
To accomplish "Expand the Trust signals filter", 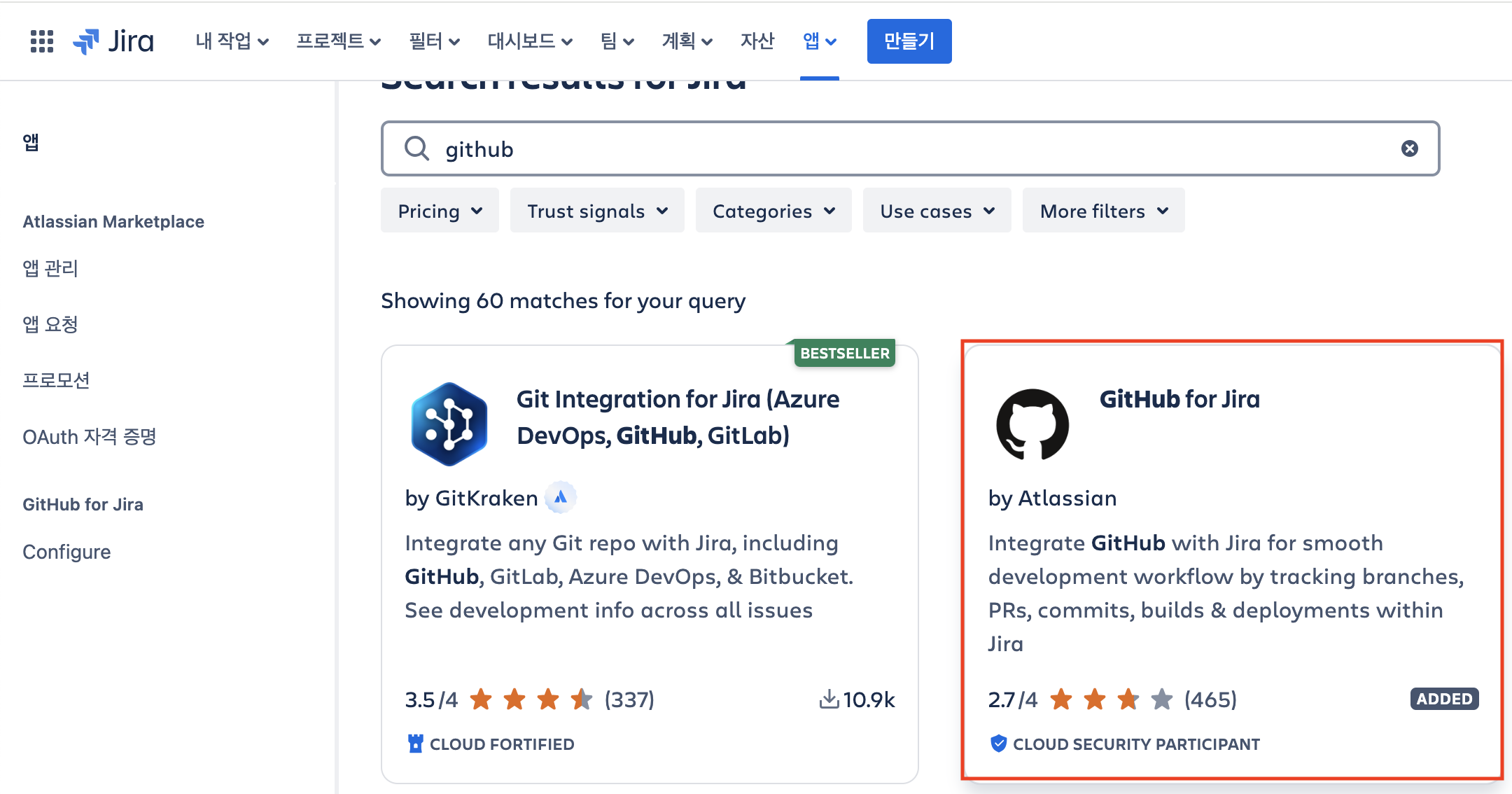I will 597,211.
